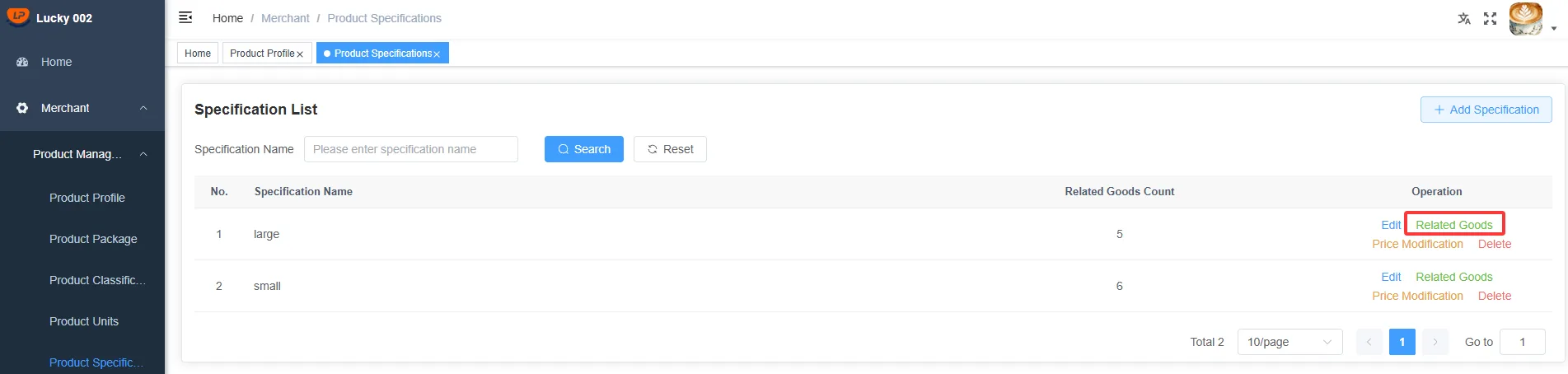Collapse the Product Management submenu

pyautogui.click(x=143, y=154)
